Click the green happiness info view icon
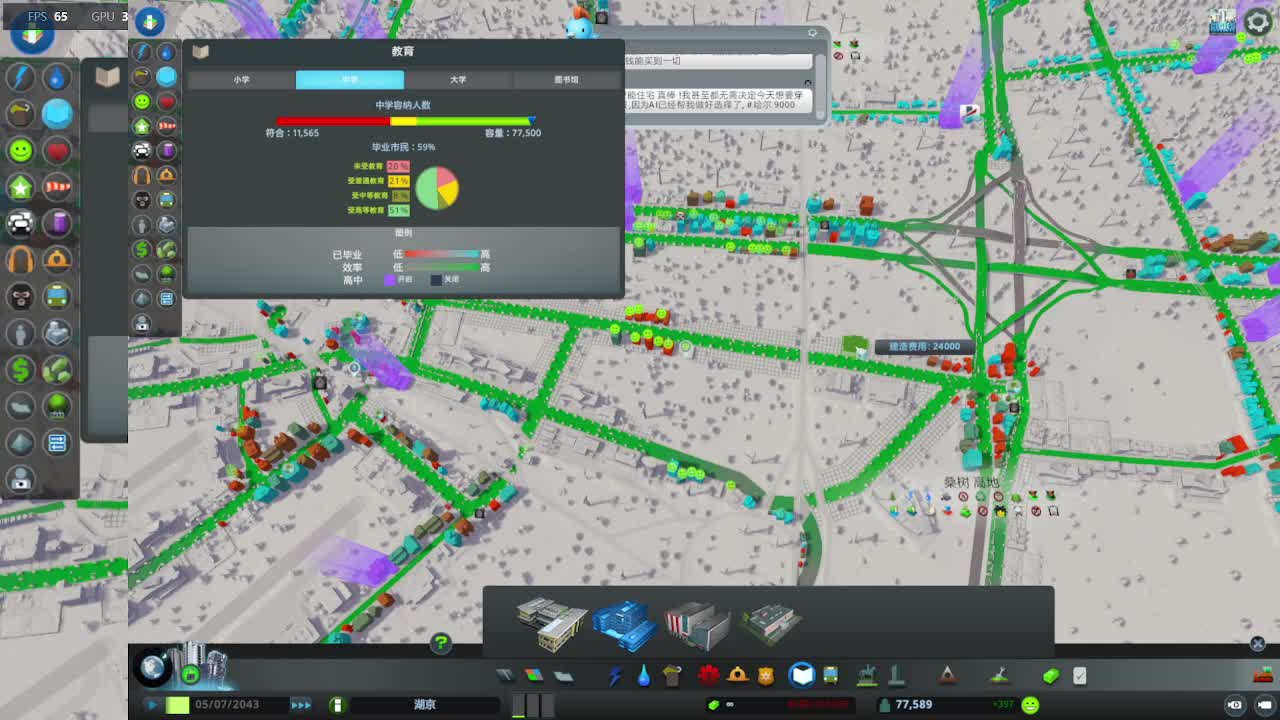 coord(21,150)
